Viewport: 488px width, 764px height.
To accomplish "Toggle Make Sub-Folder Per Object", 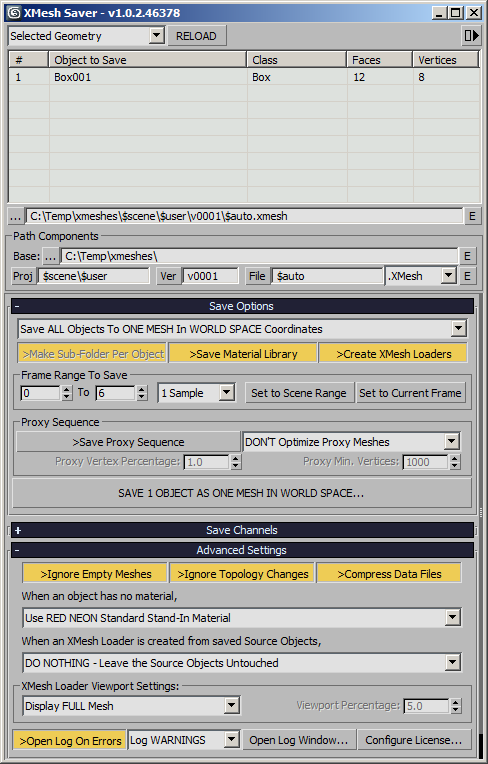I will tap(93, 354).
